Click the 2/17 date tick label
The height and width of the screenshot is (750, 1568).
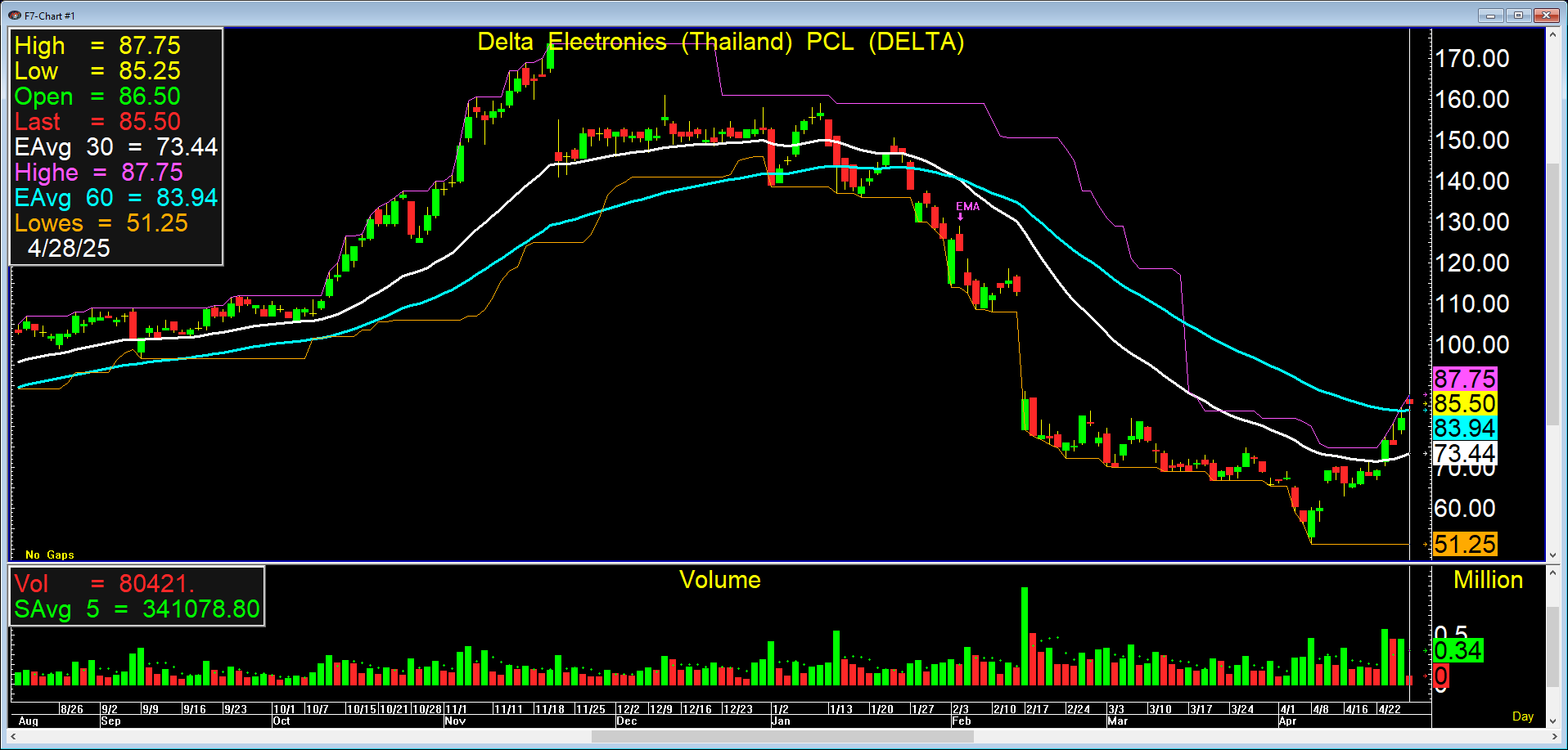click(x=1037, y=709)
